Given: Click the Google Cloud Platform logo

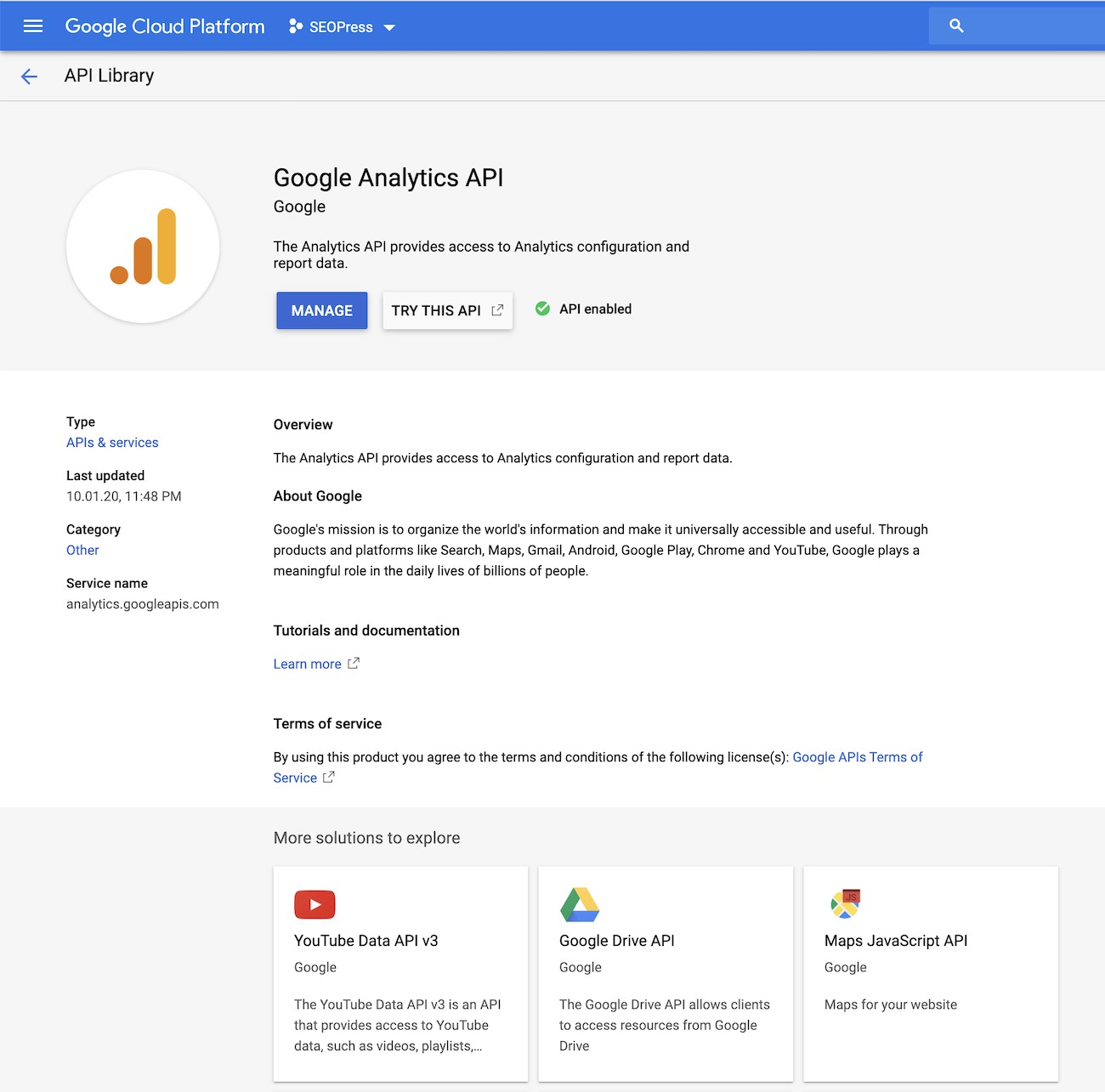Looking at the screenshot, I should tap(165, 26).
